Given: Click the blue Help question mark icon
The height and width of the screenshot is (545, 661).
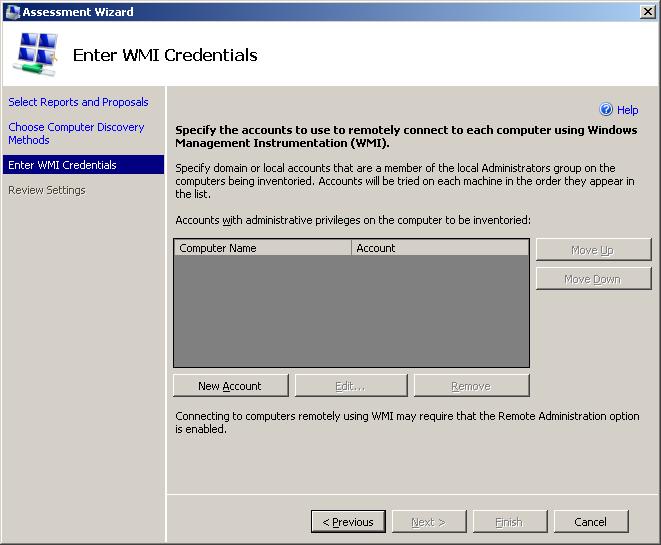Looking at the screenshot, I should coord(606,110).
